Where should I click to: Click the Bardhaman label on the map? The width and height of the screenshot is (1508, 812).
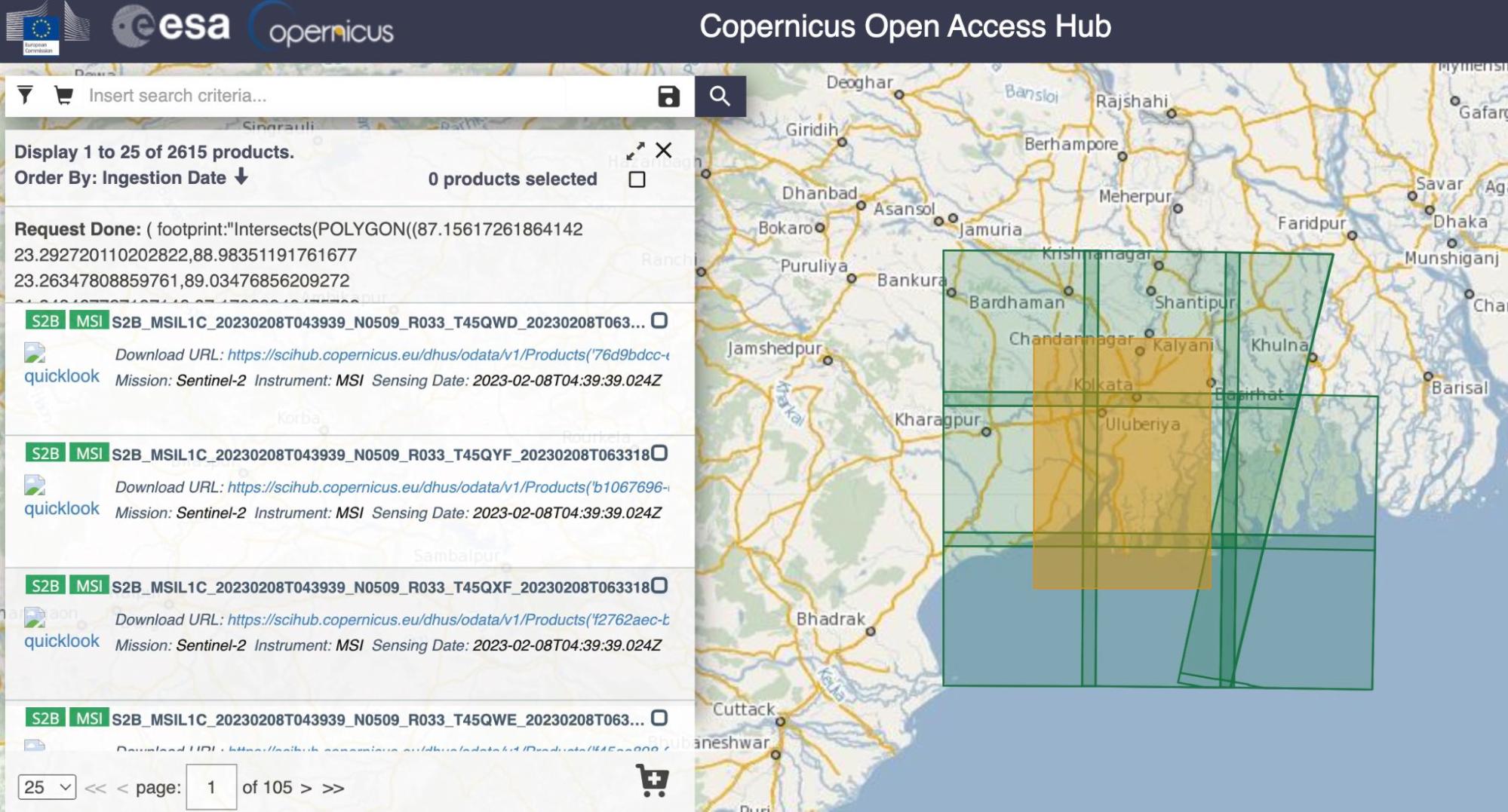click(x=1016, y=302)
